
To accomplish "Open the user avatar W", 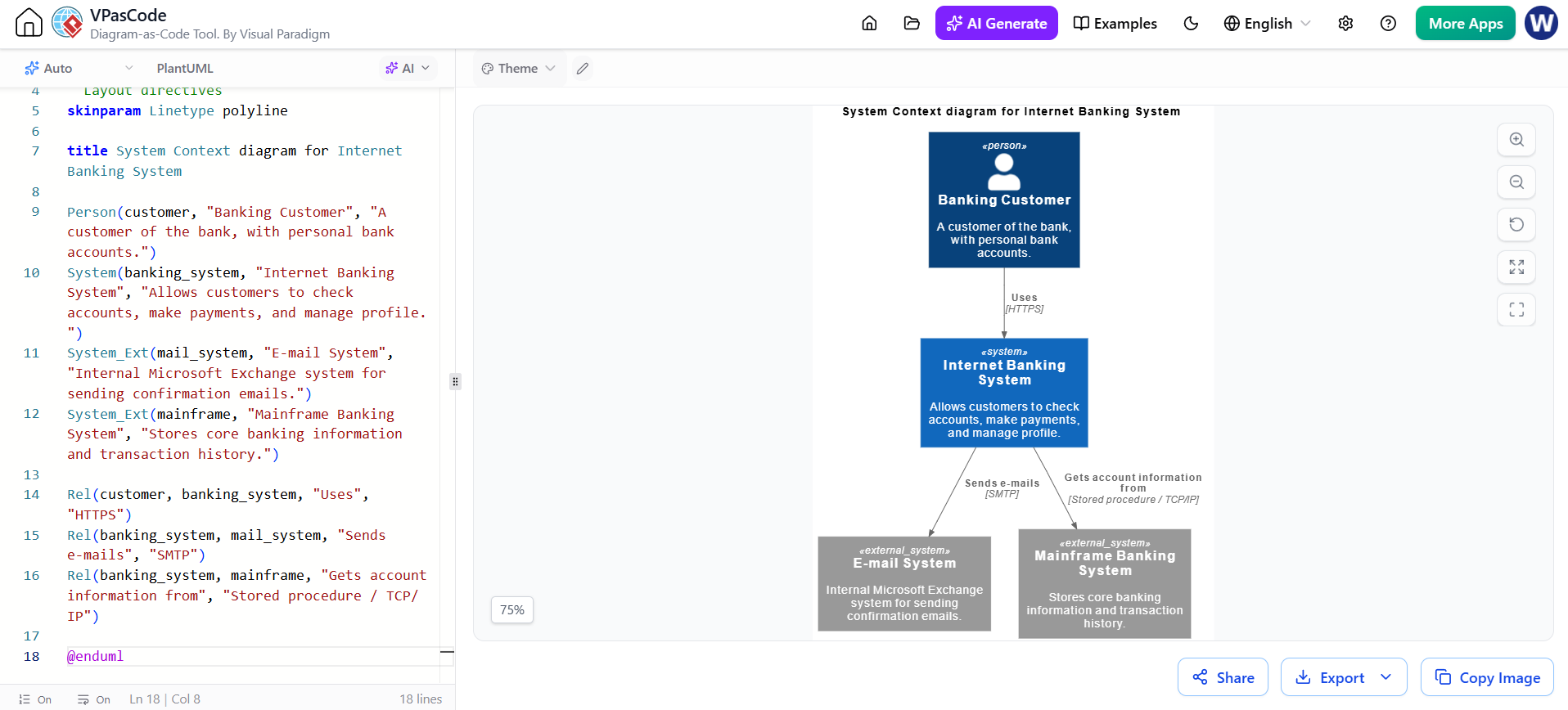I will pyautogui.click(x=1542, y=23).
